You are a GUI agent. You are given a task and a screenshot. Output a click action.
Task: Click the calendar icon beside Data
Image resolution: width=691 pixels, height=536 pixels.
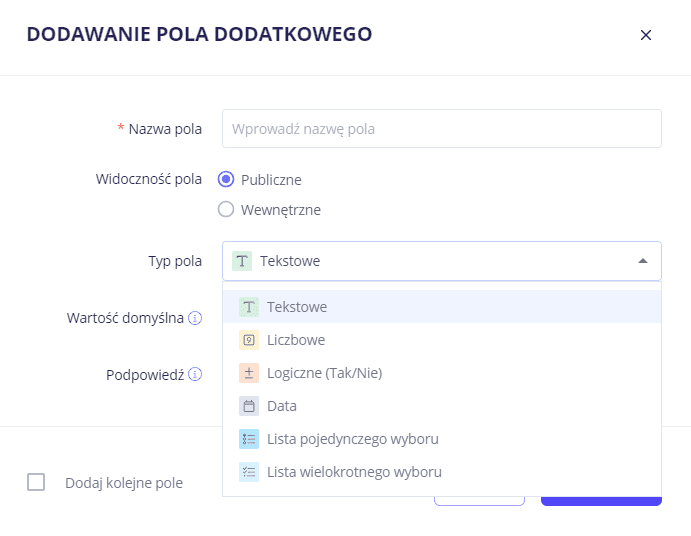tap(249, 406)
